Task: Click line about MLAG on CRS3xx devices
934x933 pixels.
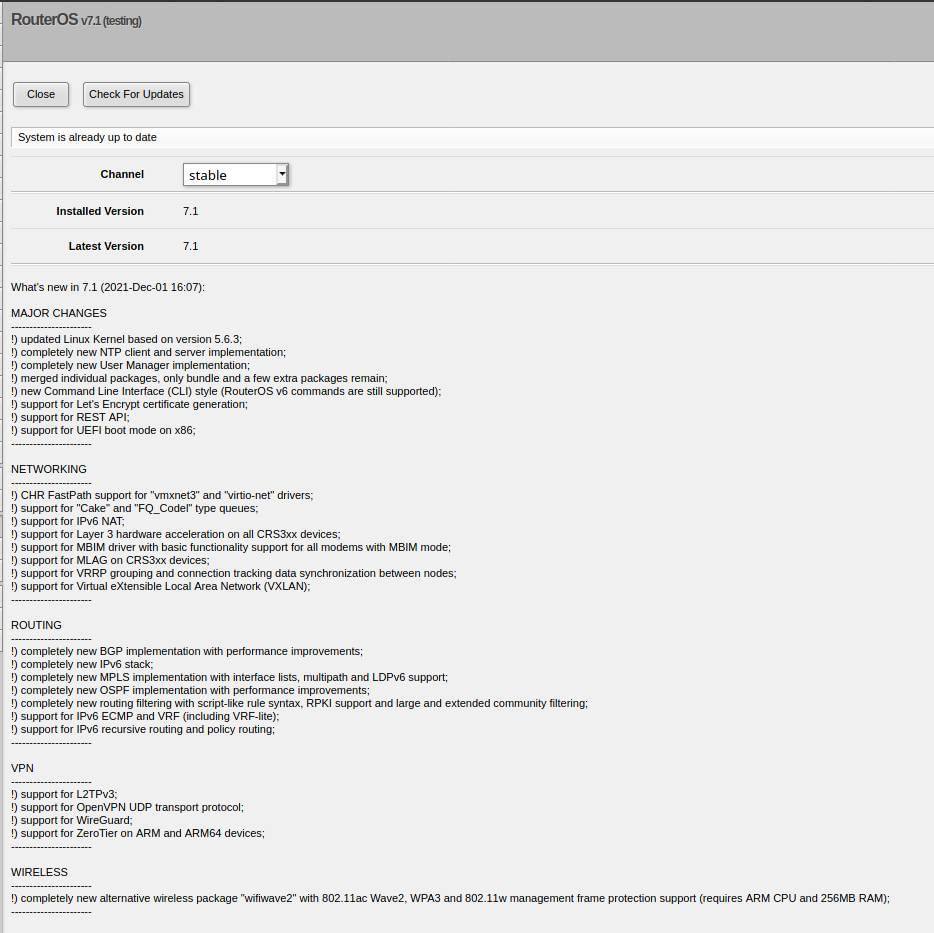Action: pos(110,560)
